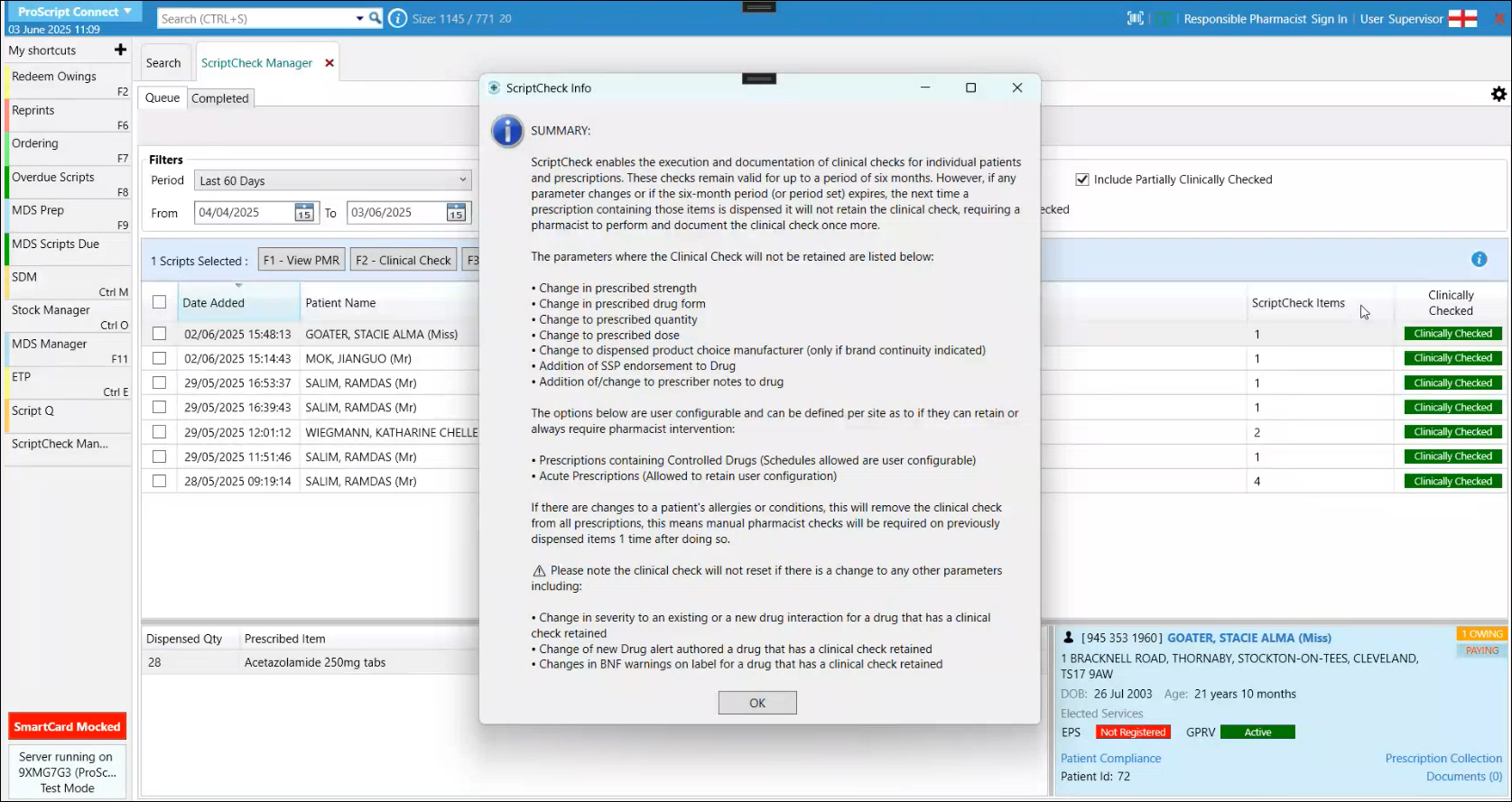Click User Supervisor in top bar
1512x802 pixels.
1402,18
